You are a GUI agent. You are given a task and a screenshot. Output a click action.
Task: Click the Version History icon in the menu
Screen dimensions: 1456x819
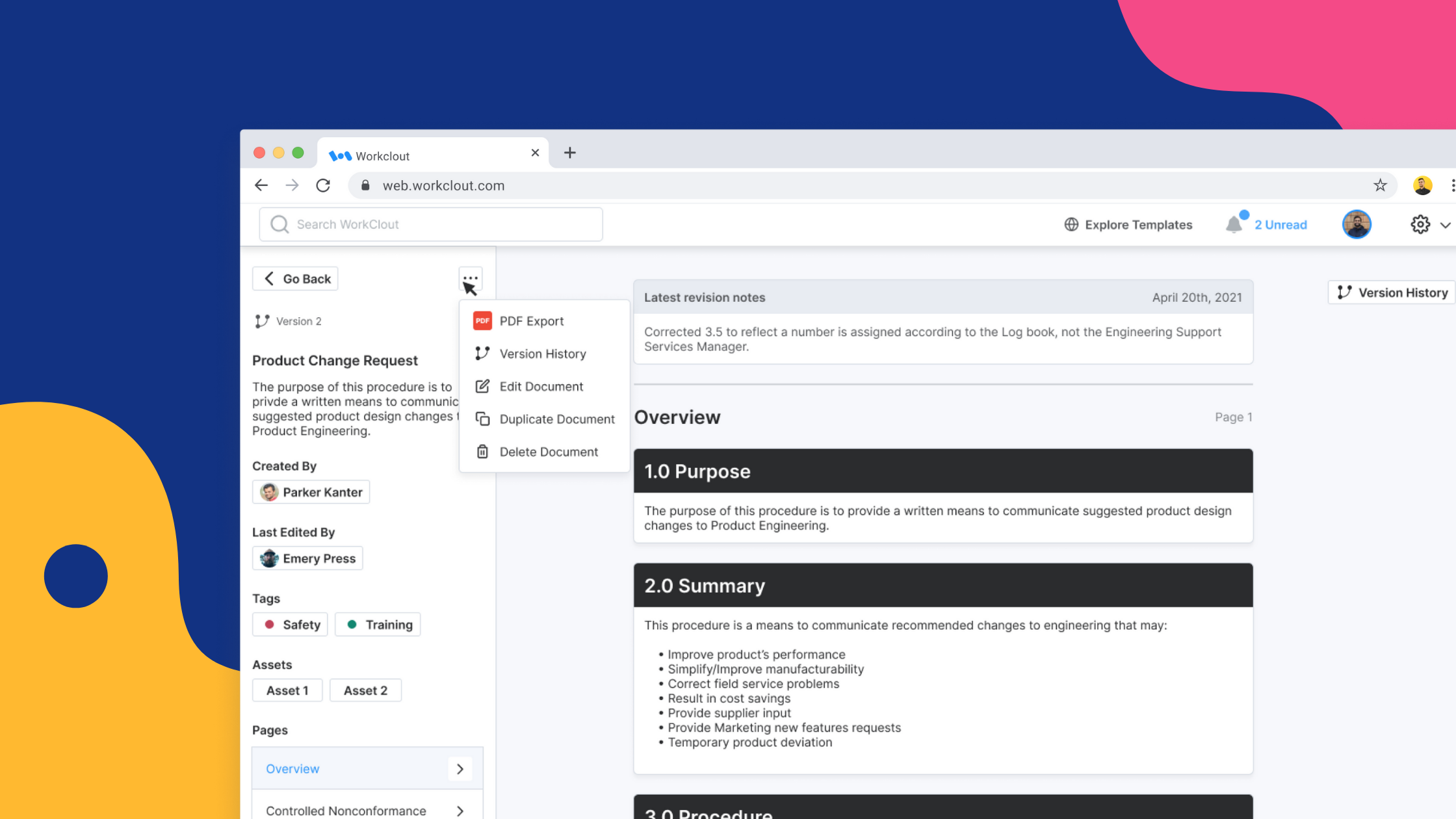(482, 353)
